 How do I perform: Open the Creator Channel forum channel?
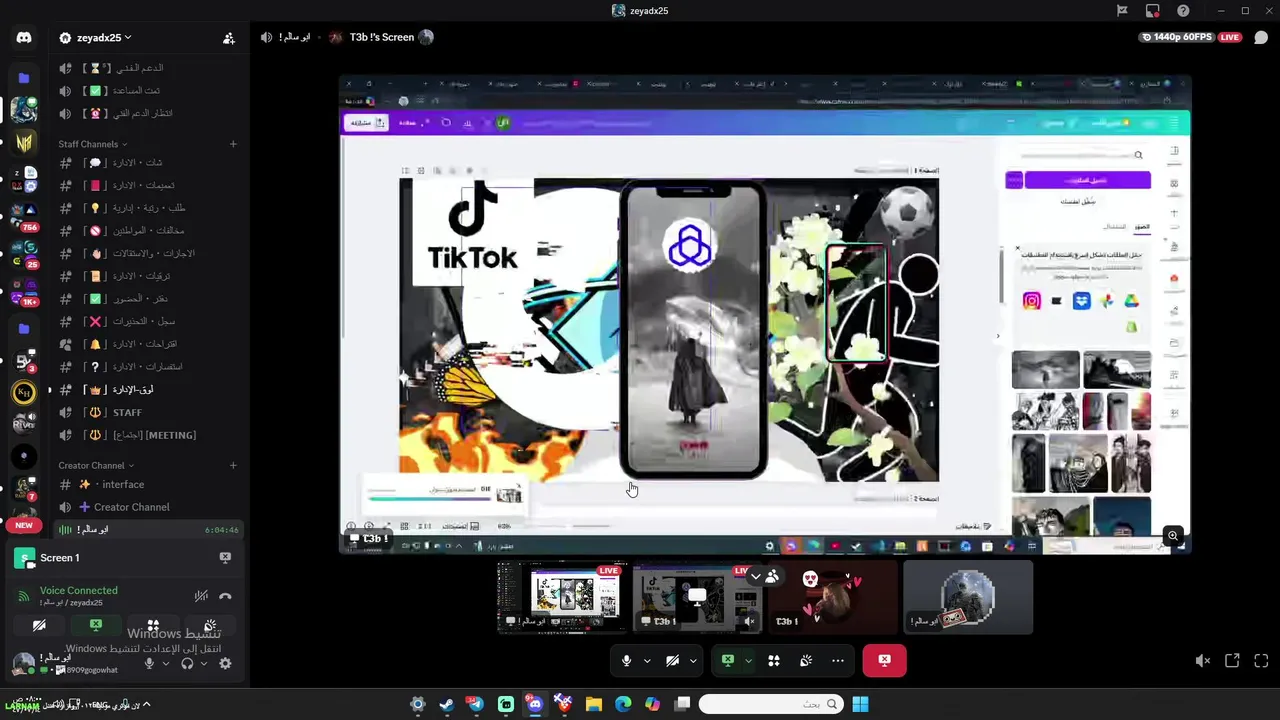[148, 507]
